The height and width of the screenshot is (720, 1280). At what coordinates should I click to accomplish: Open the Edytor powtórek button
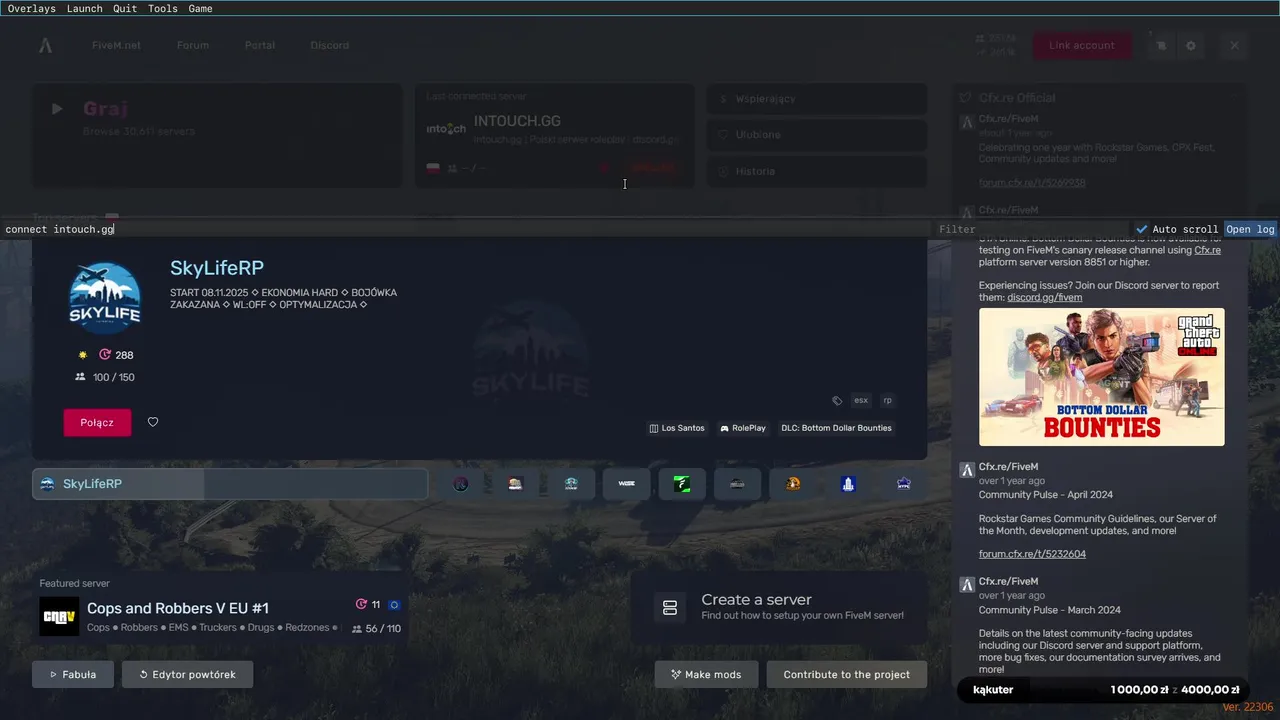click(x=187, y=674)
